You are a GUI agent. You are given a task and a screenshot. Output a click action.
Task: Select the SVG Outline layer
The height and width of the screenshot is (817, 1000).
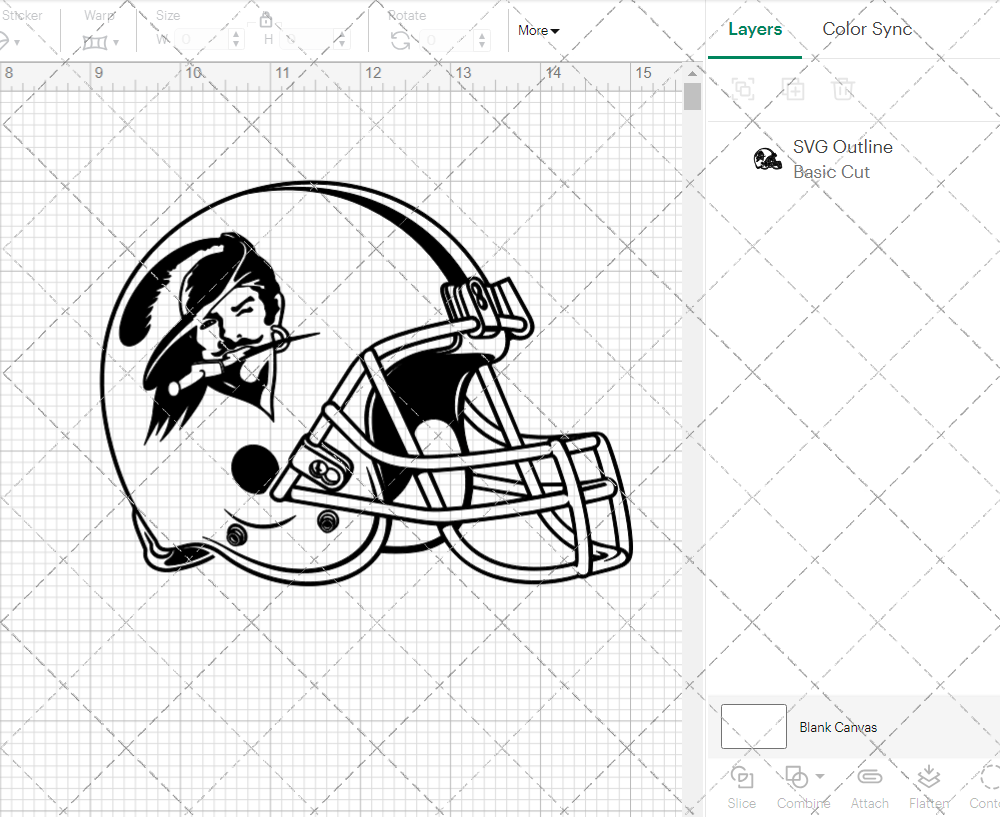842,159
